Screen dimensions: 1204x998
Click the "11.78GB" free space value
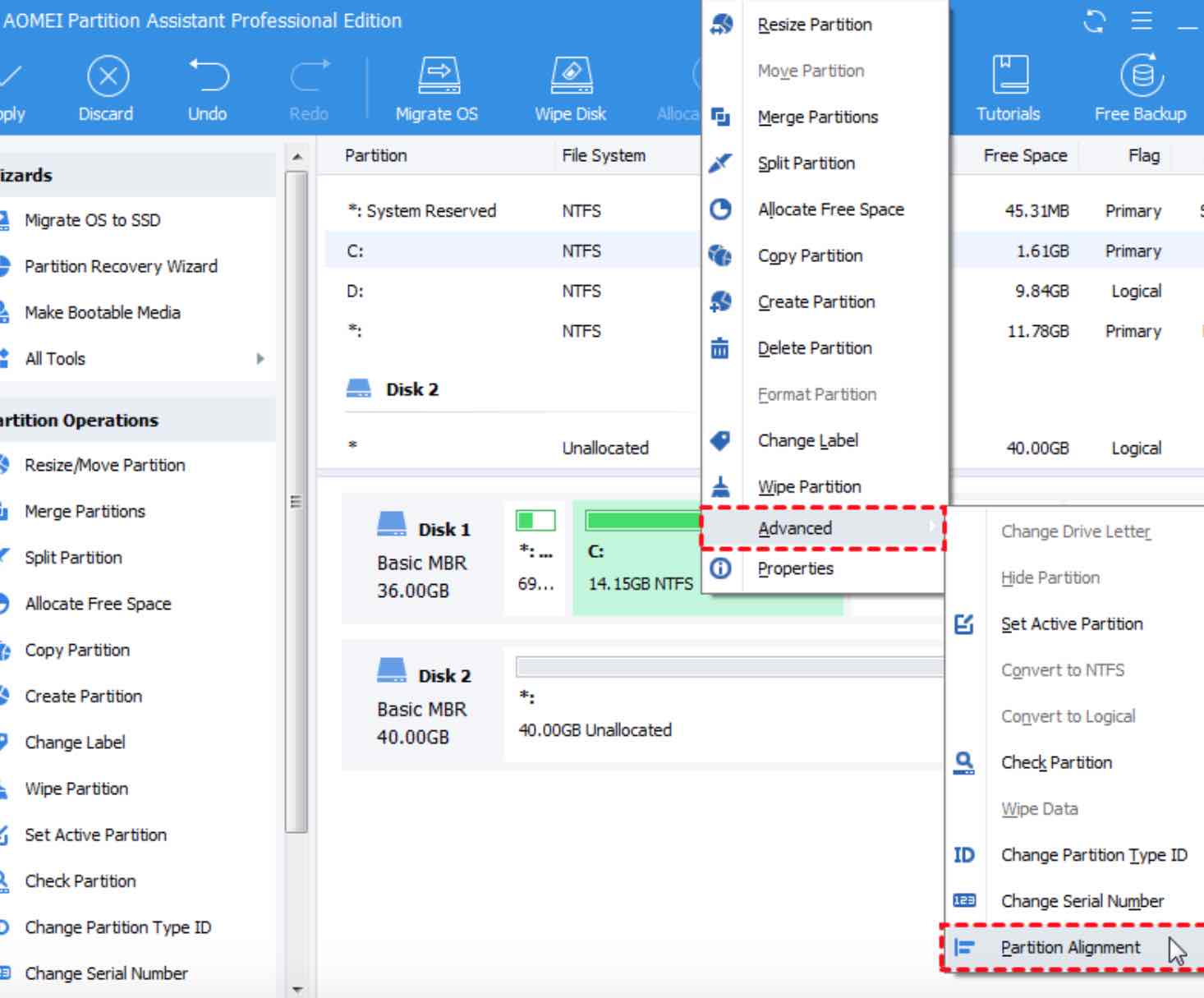(x=1038, y=331)
